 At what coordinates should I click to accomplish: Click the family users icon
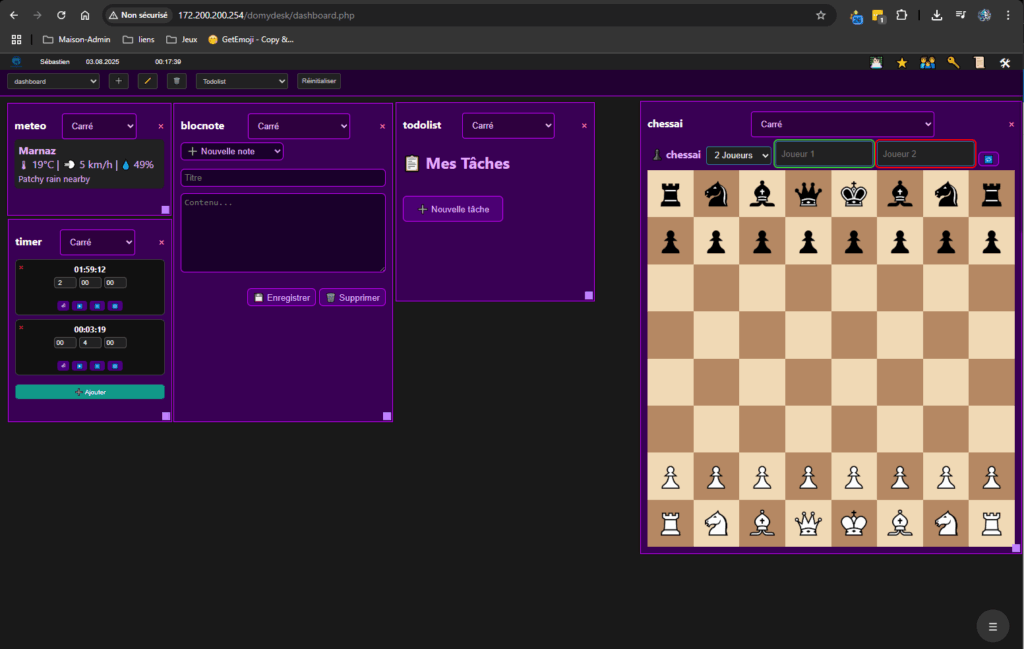point(927,63)
